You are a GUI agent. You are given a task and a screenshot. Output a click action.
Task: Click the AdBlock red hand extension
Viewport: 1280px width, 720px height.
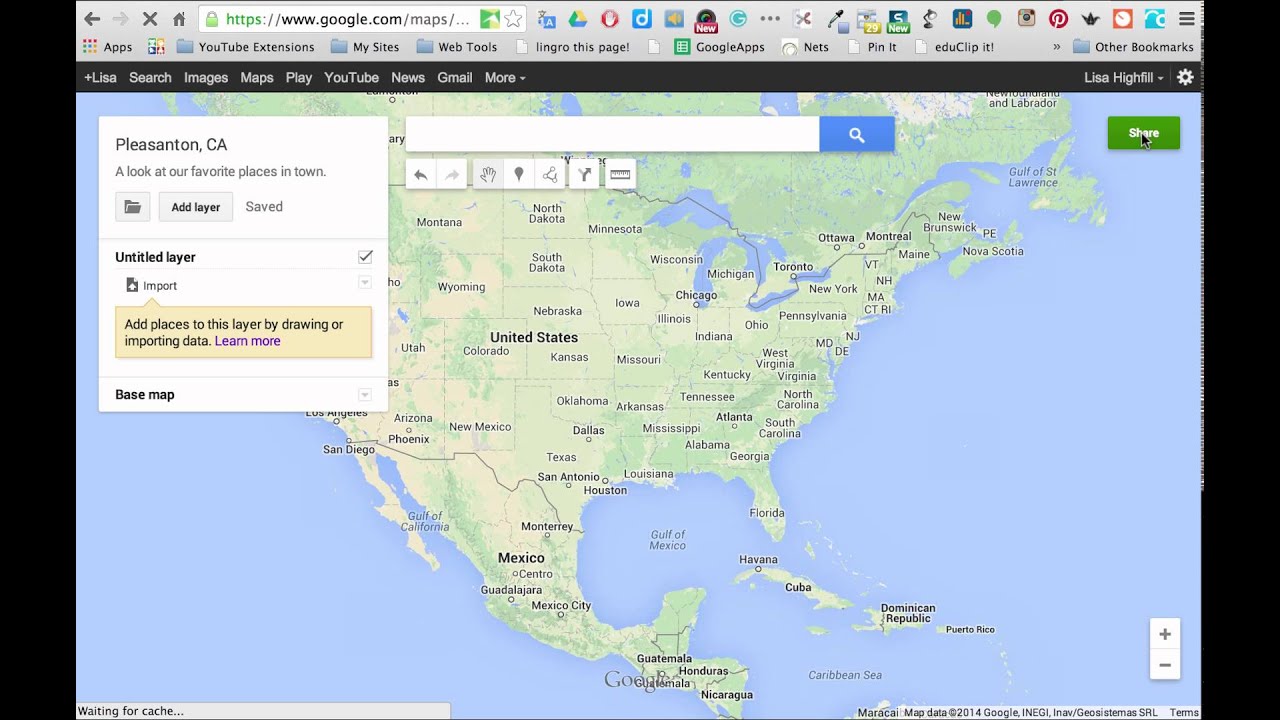[609, 18]
